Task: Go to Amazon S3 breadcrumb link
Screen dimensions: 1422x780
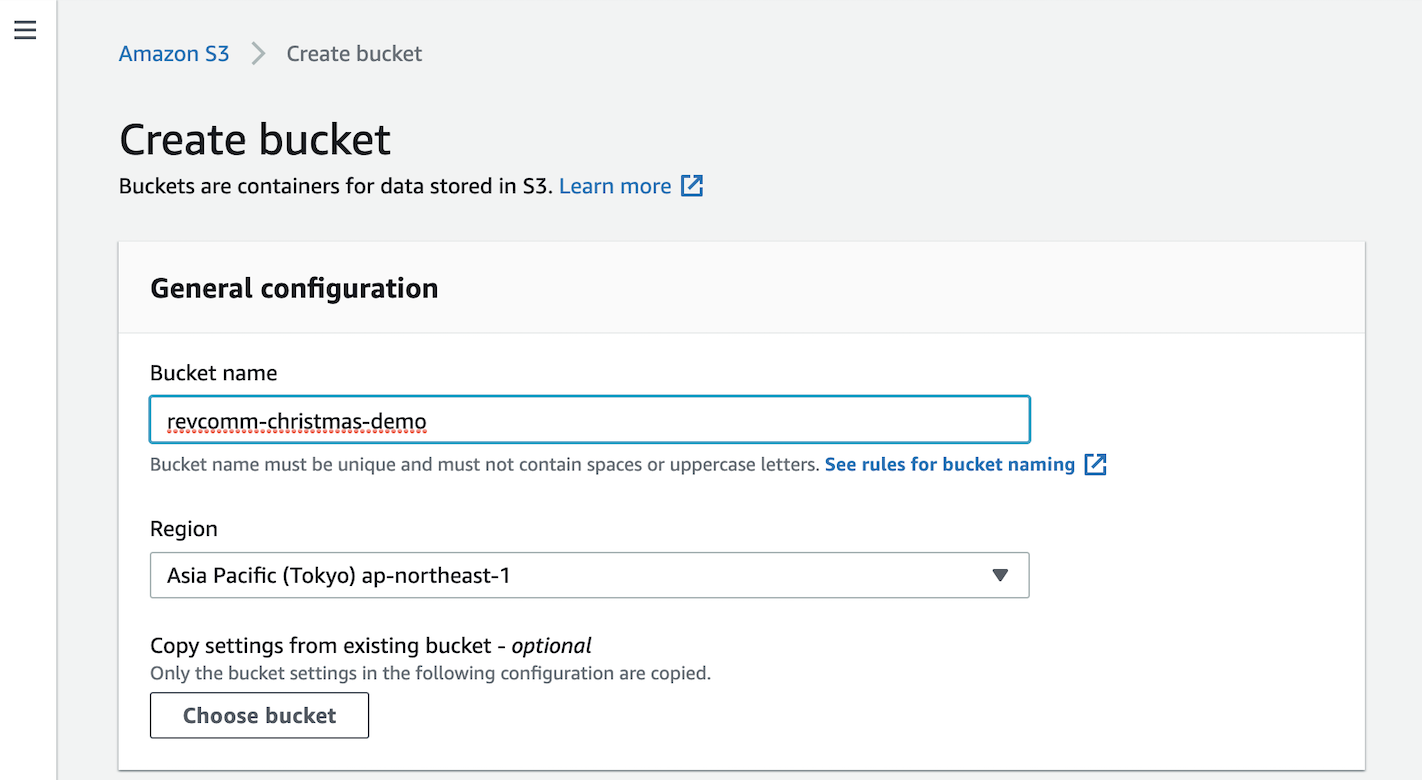Action: click(x=174, y=54)
